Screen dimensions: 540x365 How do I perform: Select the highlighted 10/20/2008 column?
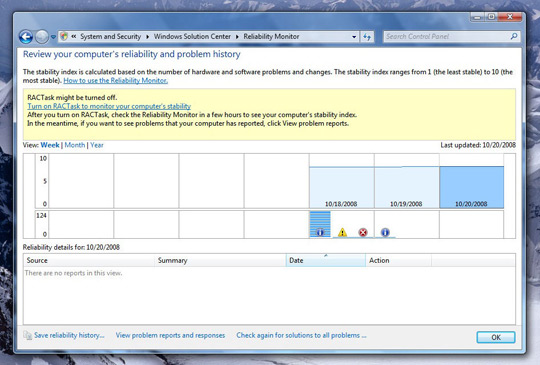(x=471, y=187)
